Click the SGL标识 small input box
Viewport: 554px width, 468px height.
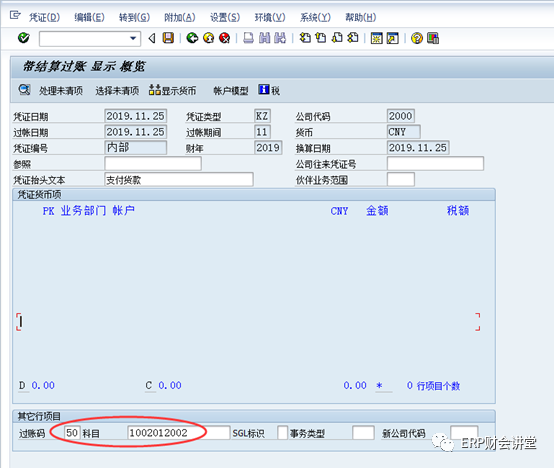tap(282, 433)
